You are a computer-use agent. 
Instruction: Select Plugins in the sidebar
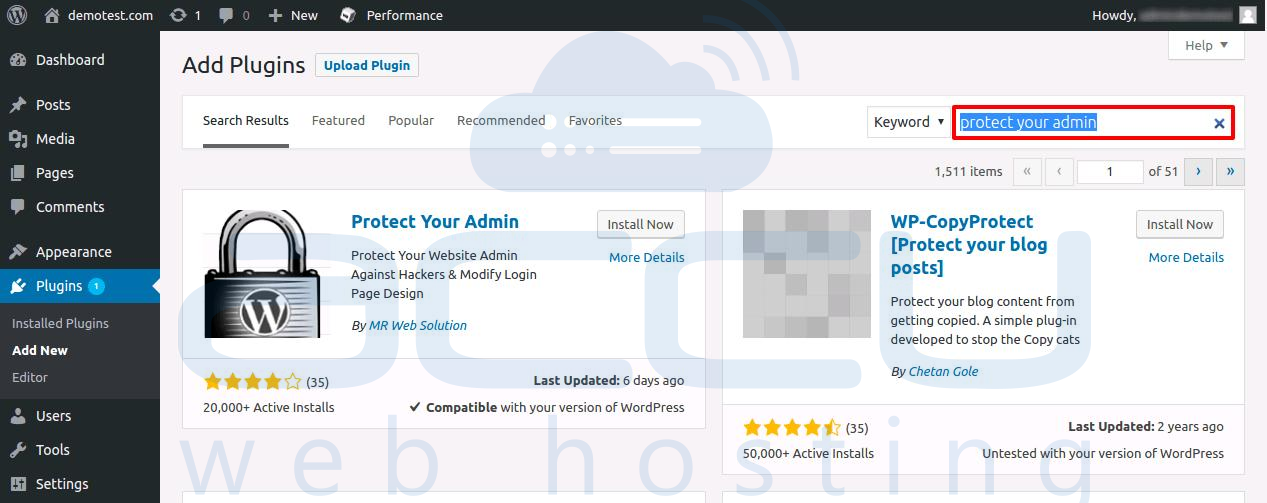point(80,286)
